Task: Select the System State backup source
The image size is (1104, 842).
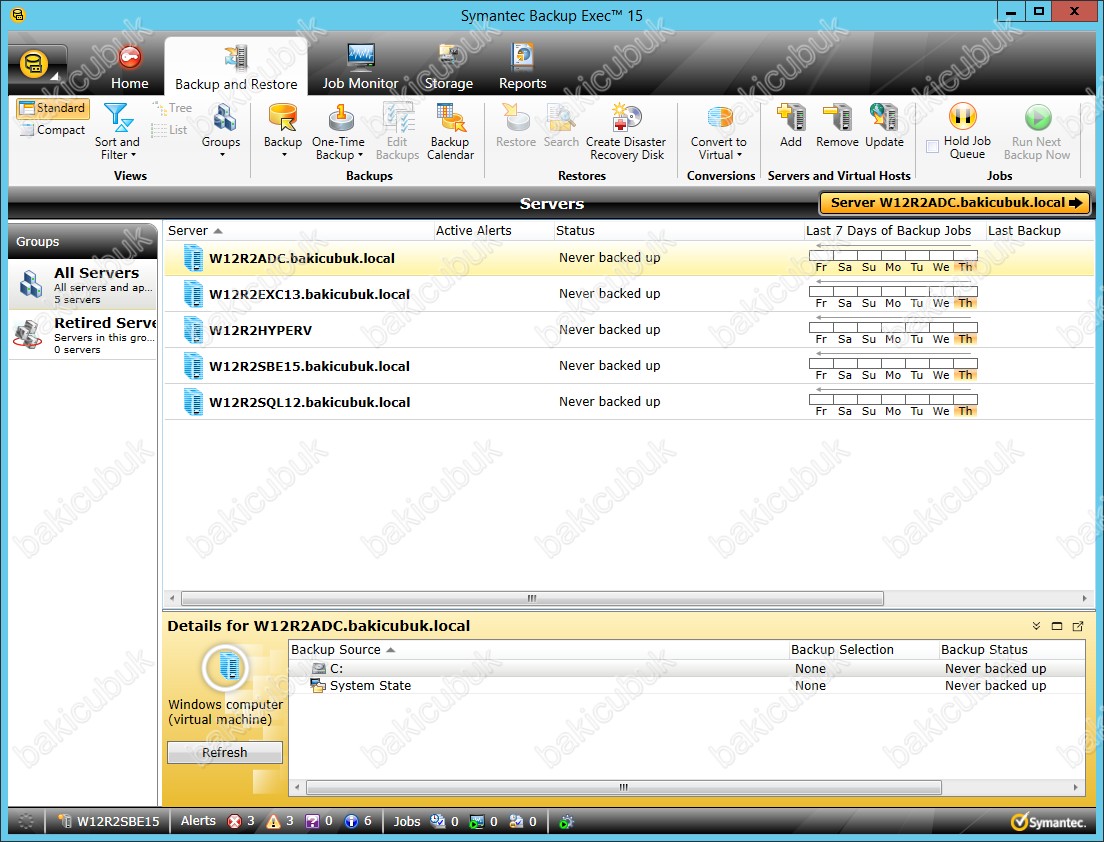Action: [686, 685]
